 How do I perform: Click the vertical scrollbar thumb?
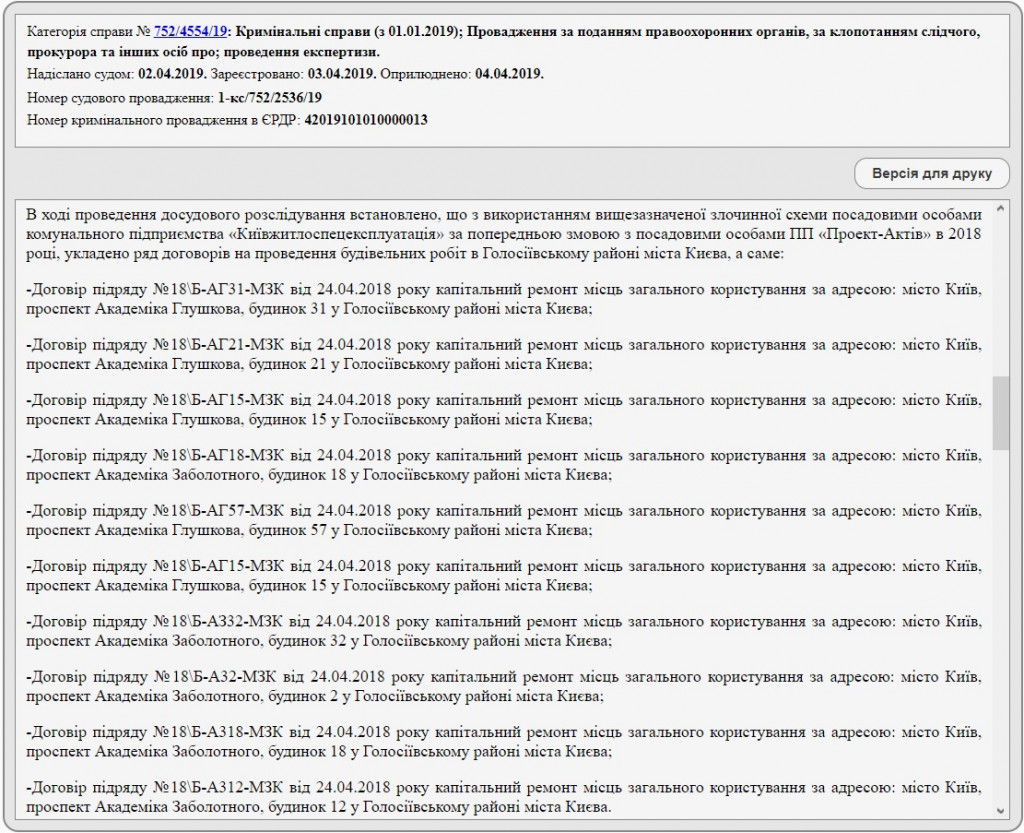pos(1000,412)
